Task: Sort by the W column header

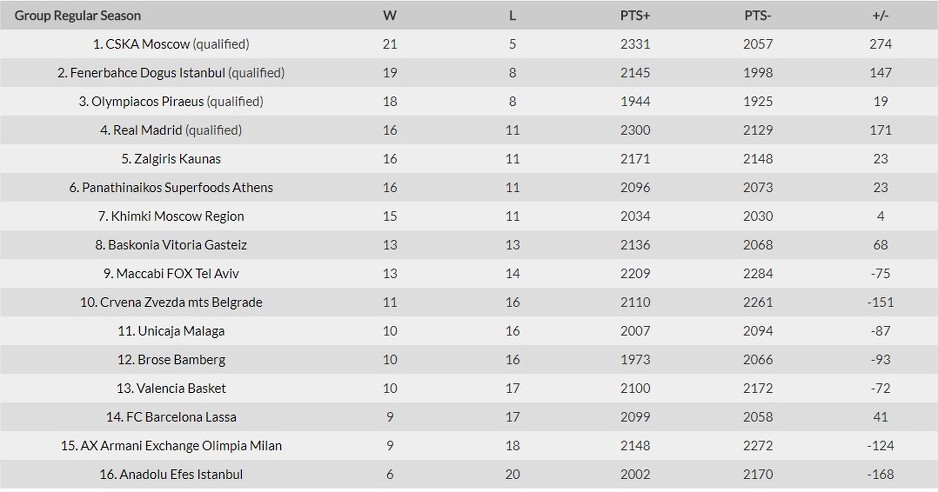Action: pos(390,16)
